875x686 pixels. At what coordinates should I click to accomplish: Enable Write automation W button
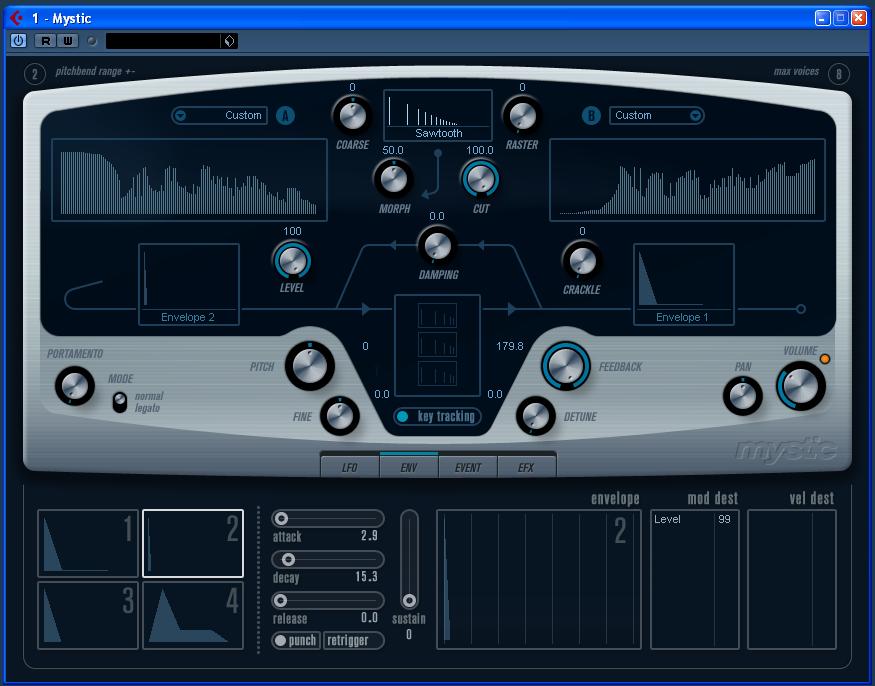(x=68, y=41)
